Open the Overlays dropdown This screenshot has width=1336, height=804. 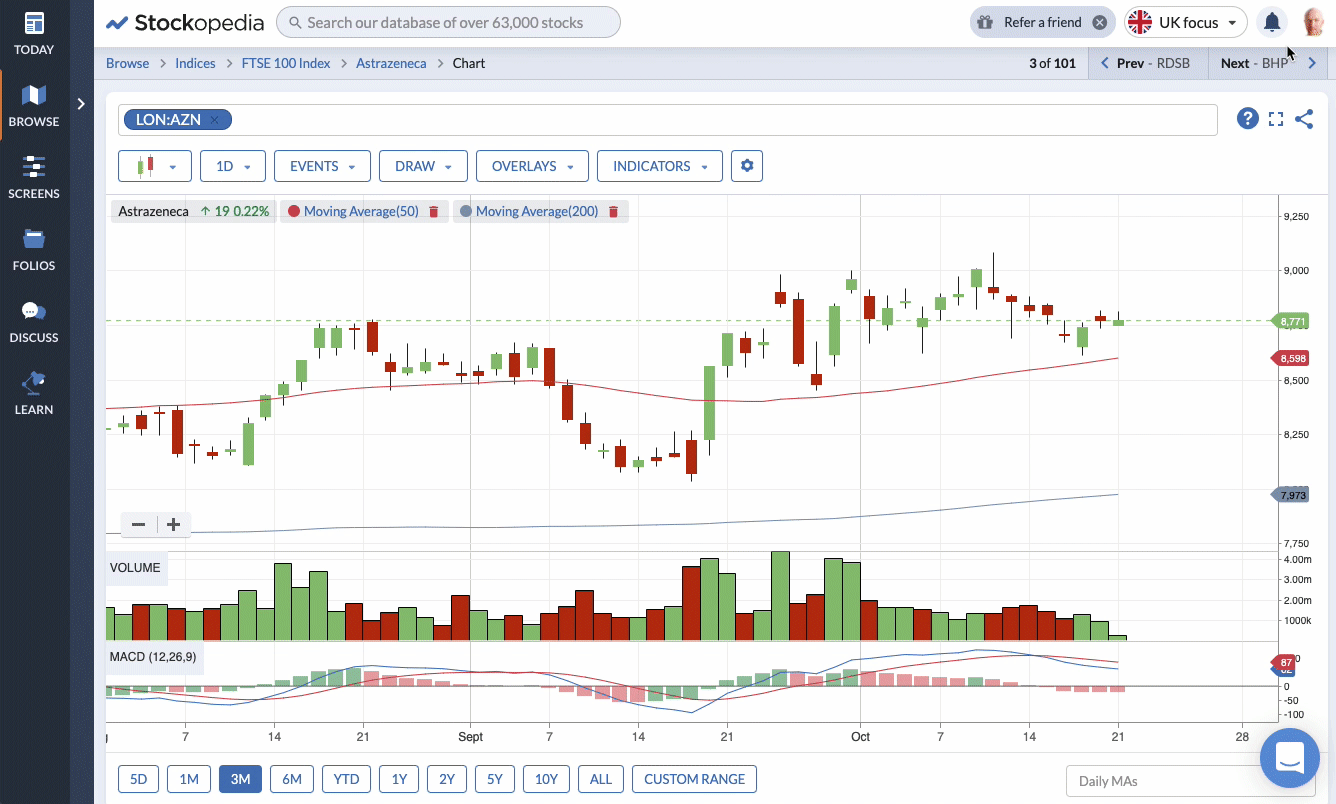coord(532,166)
